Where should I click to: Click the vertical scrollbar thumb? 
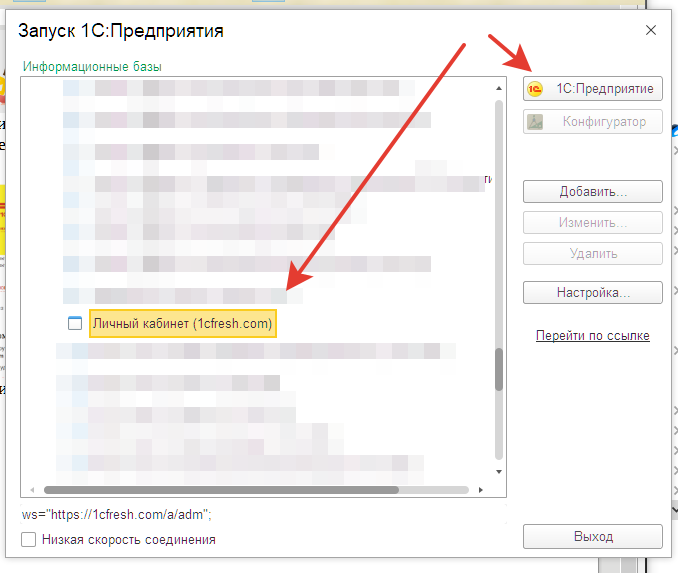499,369
